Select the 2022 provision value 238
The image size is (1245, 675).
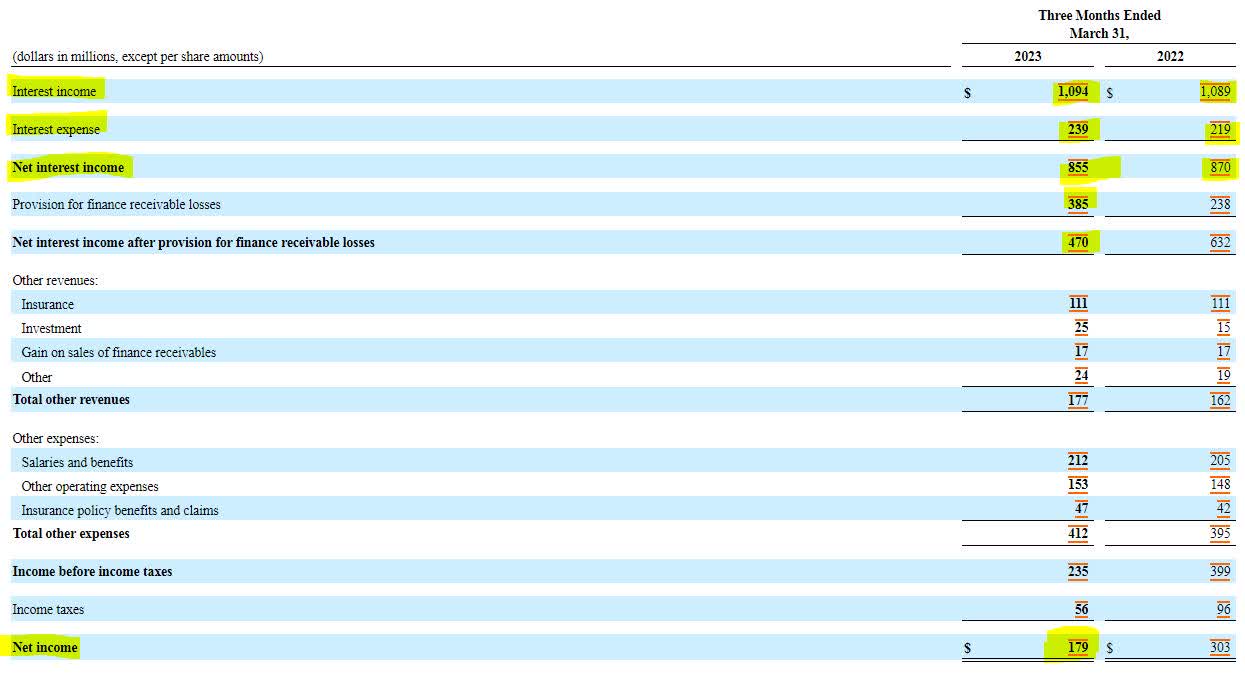tap(1220, 204)
